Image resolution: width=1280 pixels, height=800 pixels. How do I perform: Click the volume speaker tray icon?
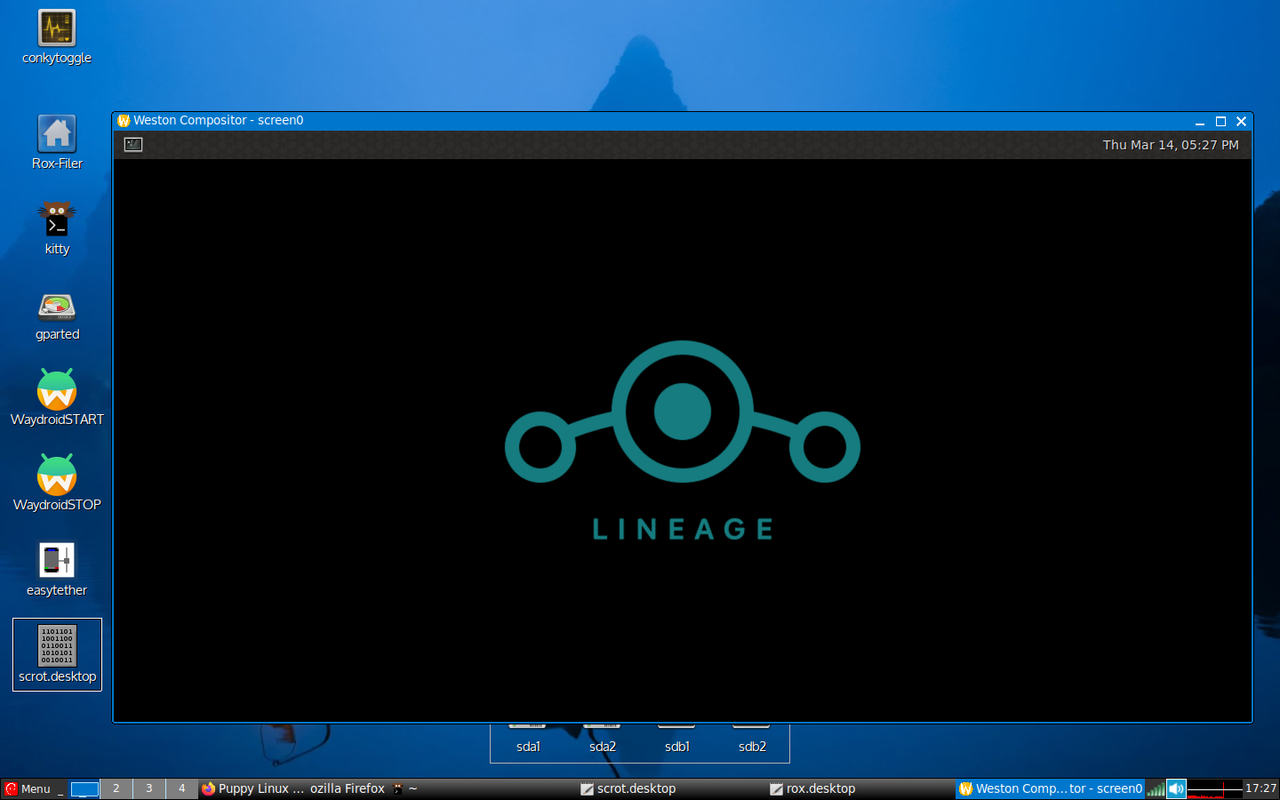pyautogui.click(x=1176, y=789)
